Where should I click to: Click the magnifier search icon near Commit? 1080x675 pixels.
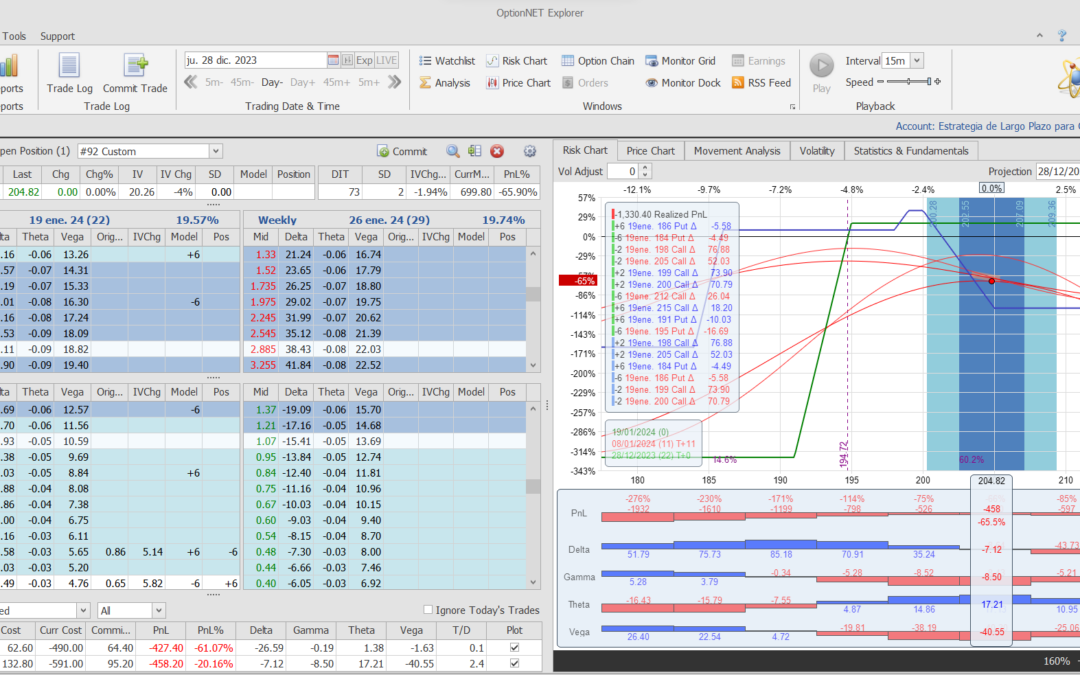point(453,151)
